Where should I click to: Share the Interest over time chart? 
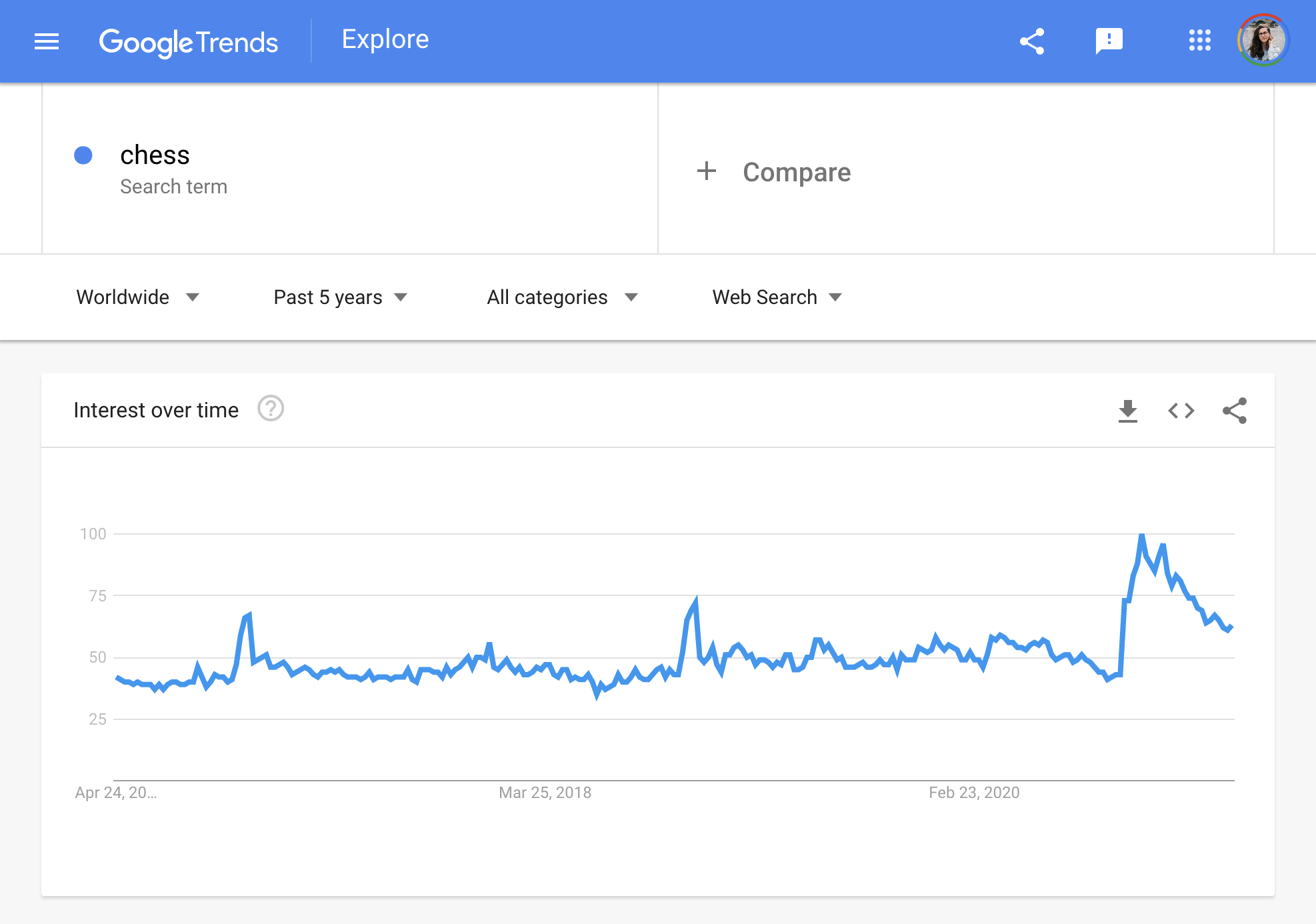pos(1234,411)
